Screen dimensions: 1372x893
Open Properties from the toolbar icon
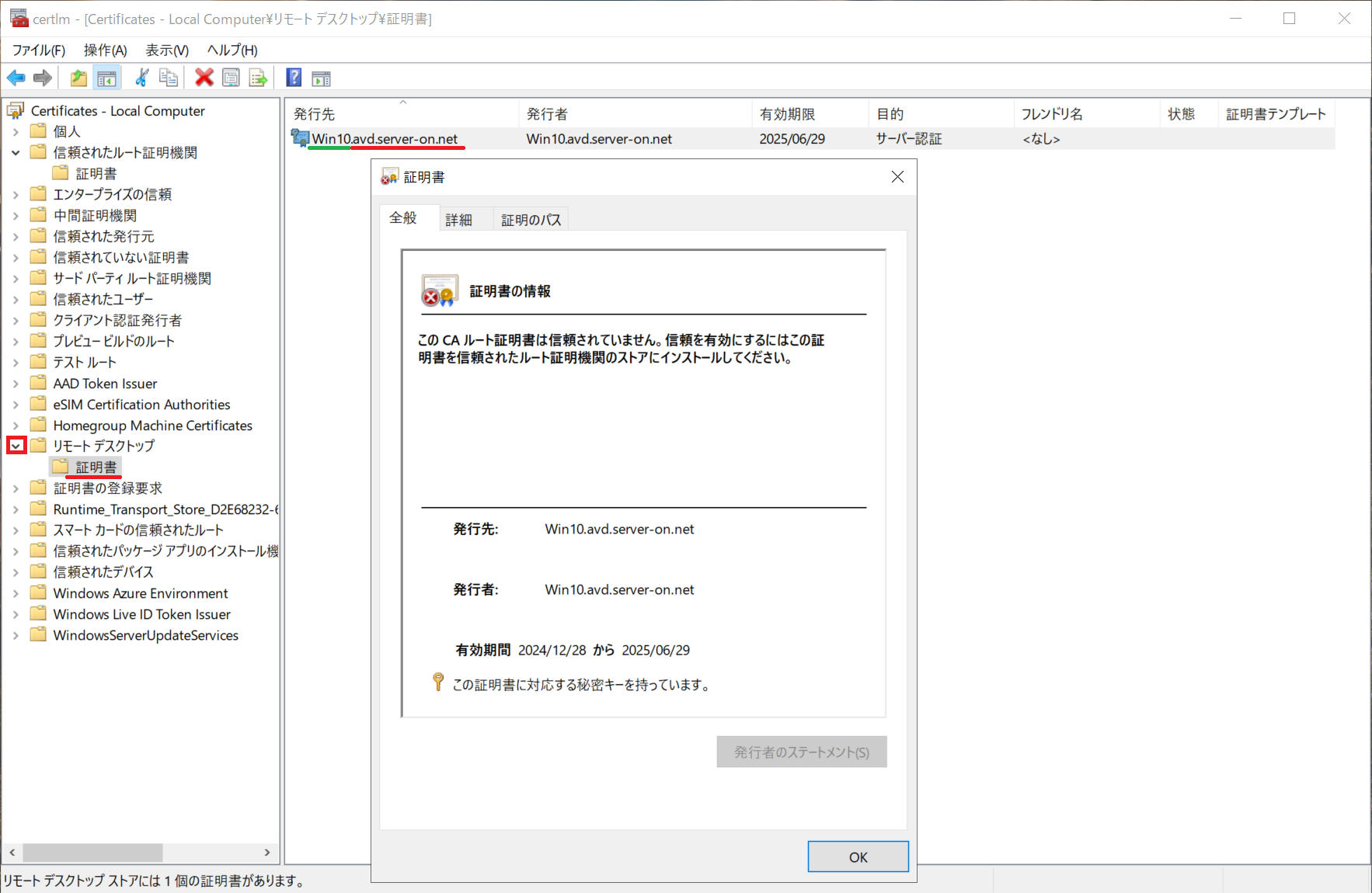coord(231,78)
